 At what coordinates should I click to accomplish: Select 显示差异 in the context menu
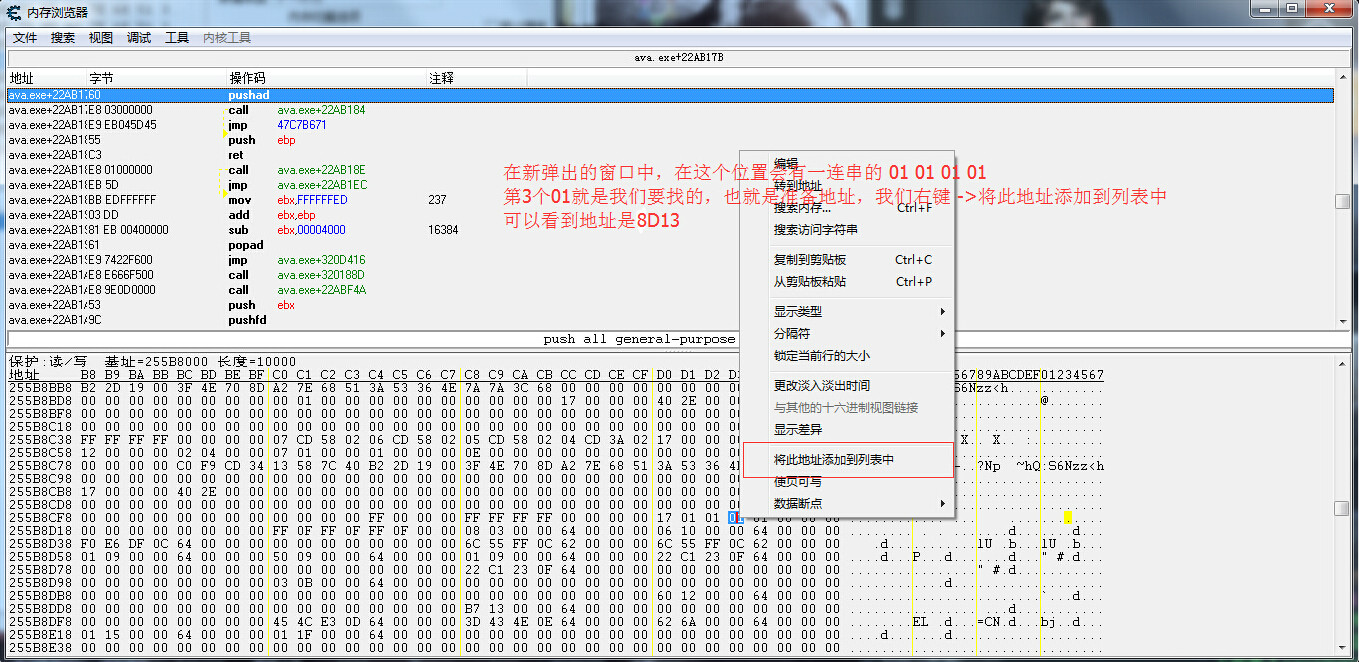798,430
